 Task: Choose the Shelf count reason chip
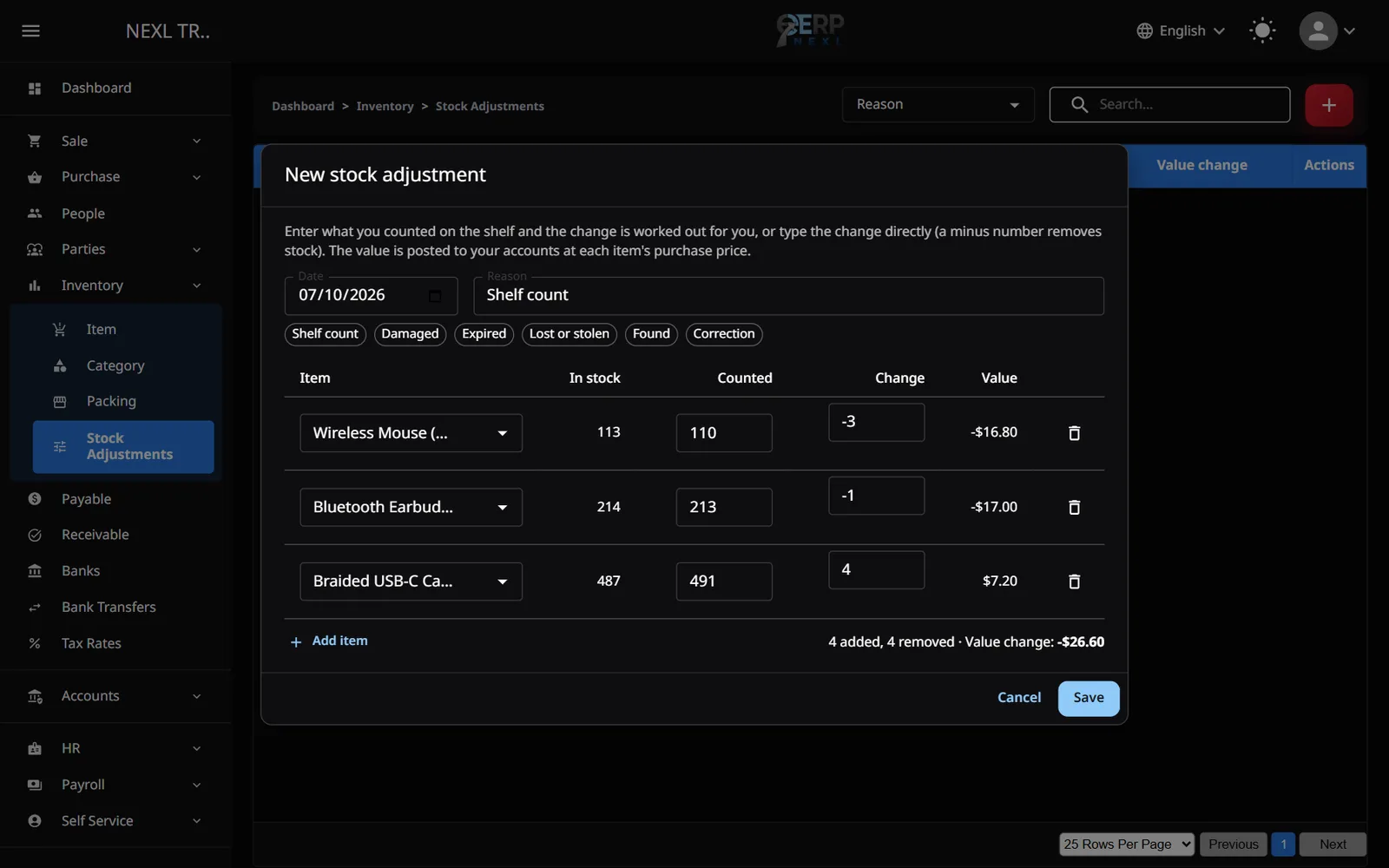(325, 334)
